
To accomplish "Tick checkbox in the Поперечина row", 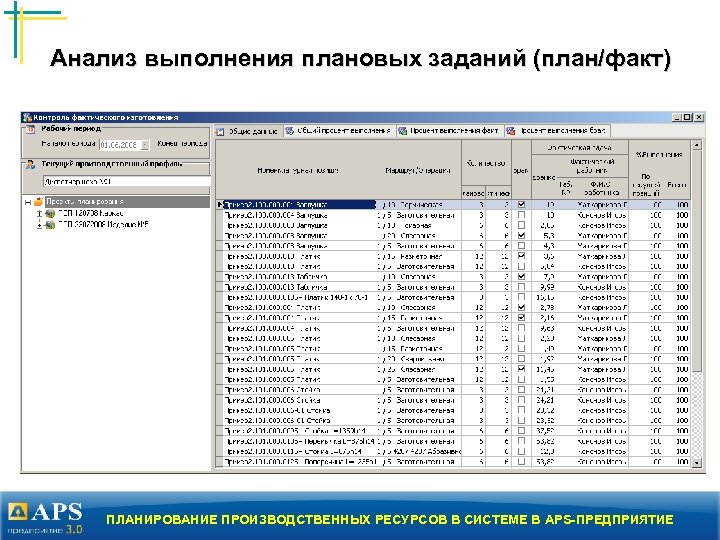I will click(521, 461).
